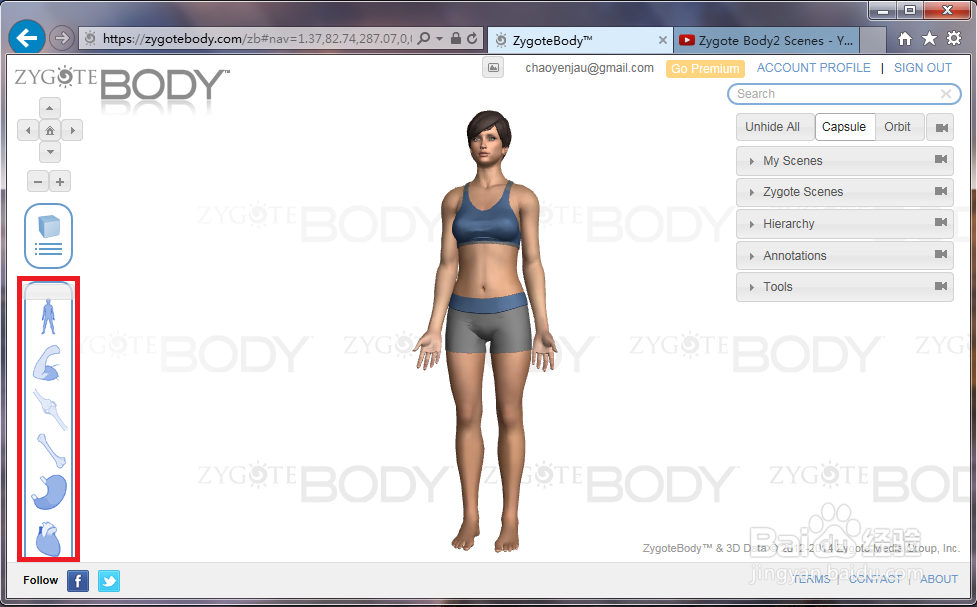
Task: Click camera icon on My Scenes row
Action: coord(941,160)
